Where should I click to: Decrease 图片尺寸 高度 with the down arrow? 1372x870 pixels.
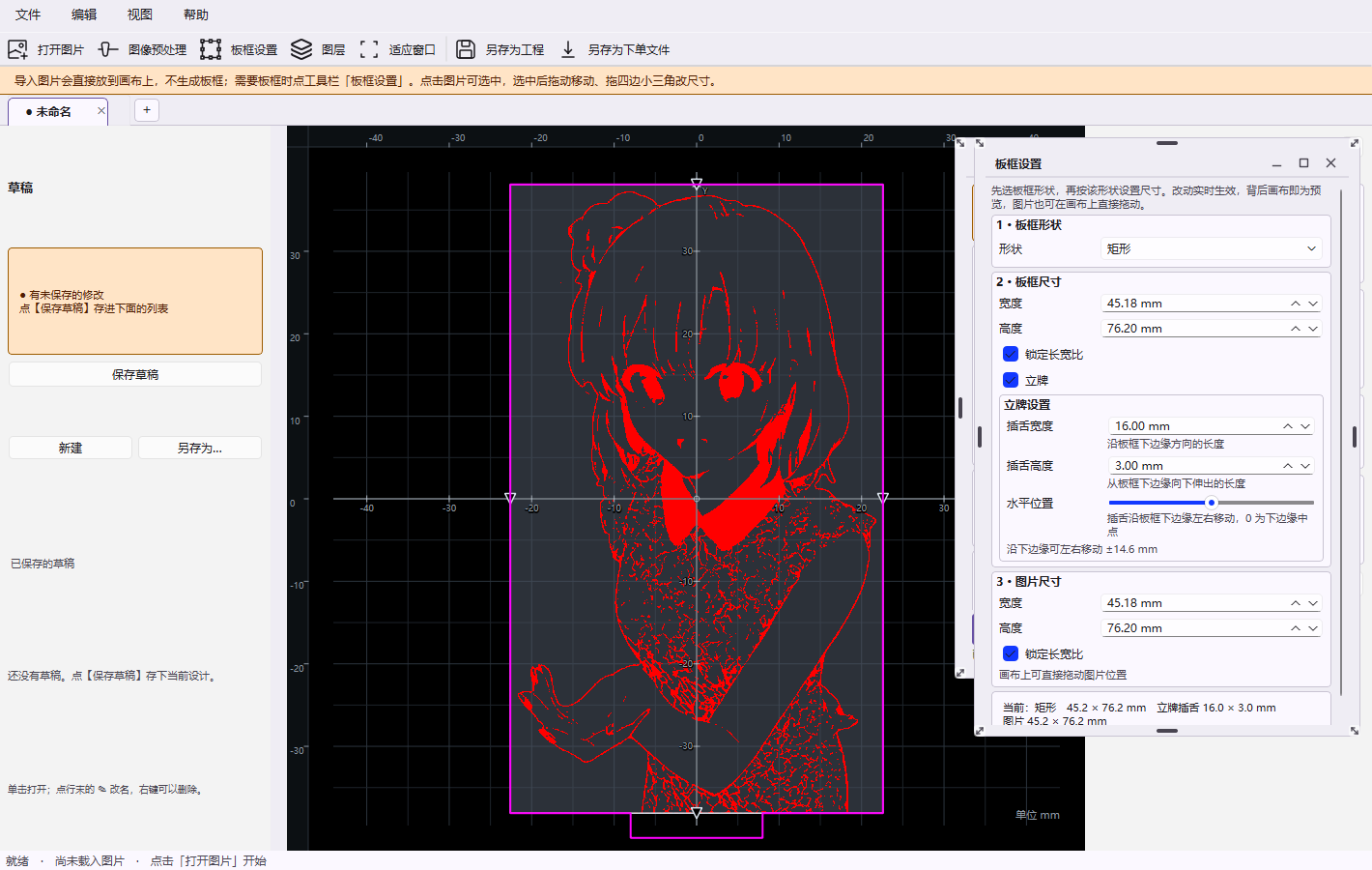[1313, 628]
